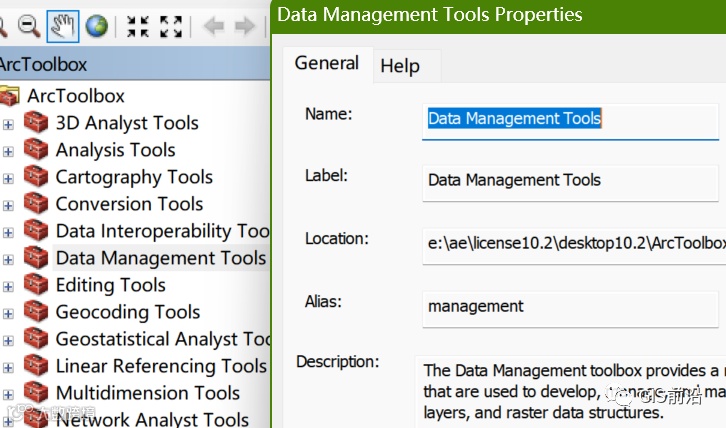This screenshot has height=428, width=726.
Task: Select Cartography Tools in the tree
Action: click(134, 177)
